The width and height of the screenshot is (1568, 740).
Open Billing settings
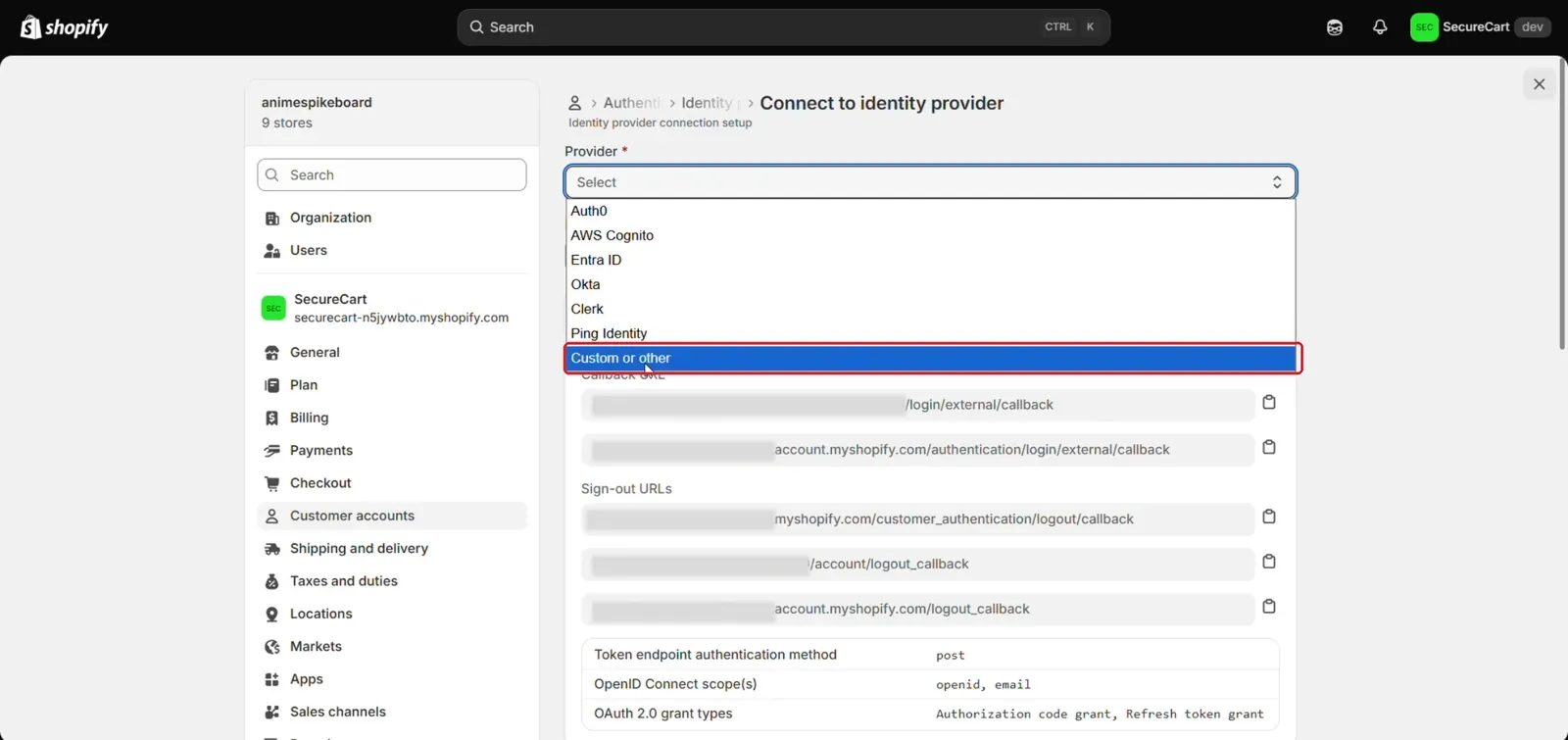392,418
